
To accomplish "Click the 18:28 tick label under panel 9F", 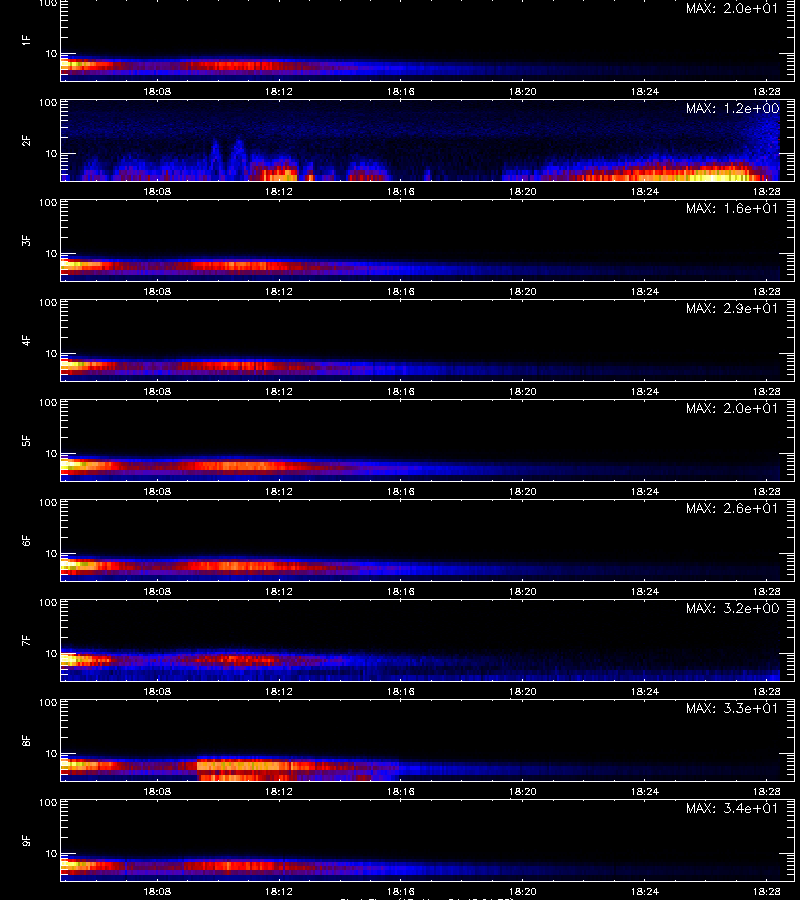I will 767,891.
